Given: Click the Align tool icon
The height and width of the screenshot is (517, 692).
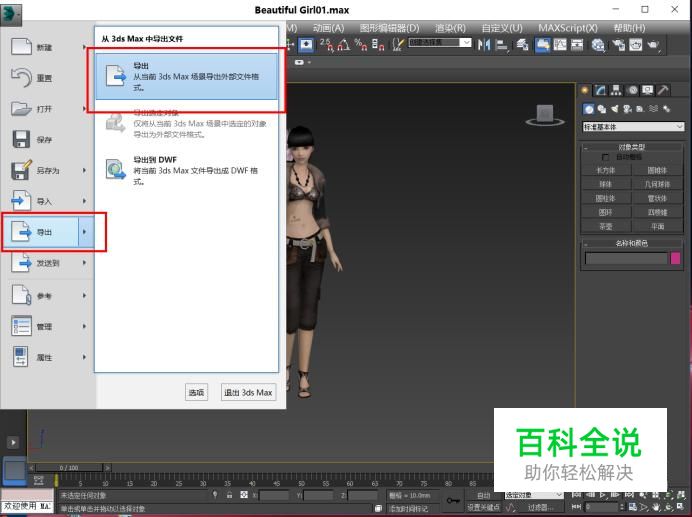Looking at the screenshot, I should 501,45.
